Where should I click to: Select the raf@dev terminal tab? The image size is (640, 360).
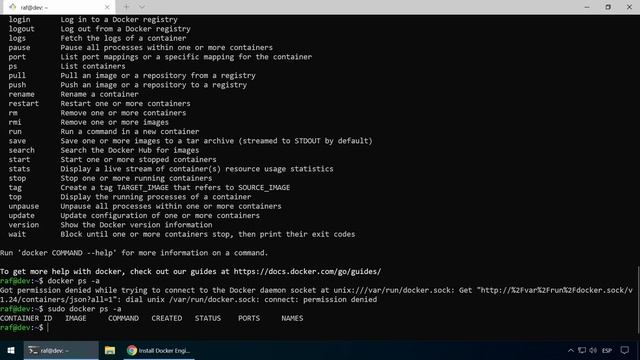coord(58,7)
